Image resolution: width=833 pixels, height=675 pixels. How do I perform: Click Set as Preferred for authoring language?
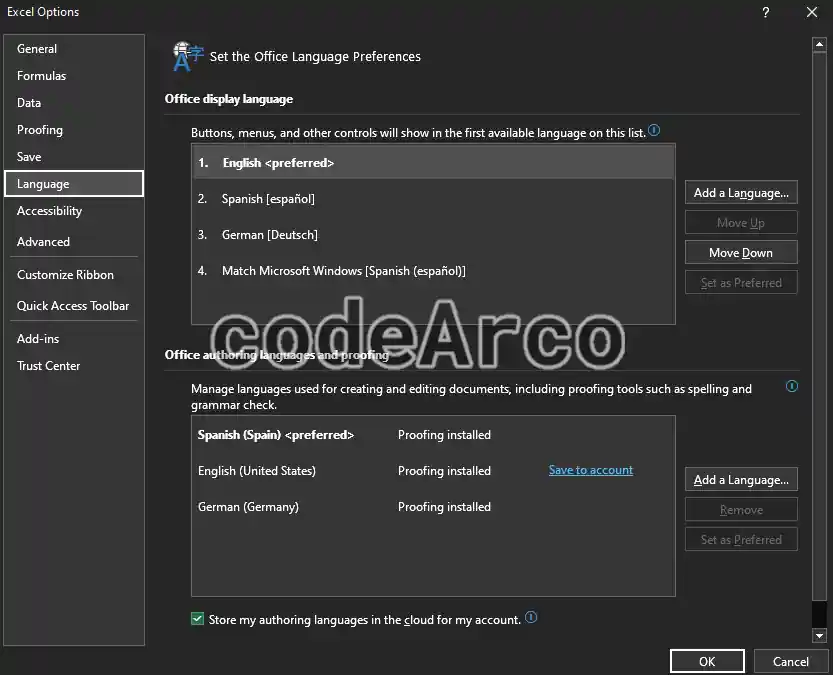click(x=741, y=540)
